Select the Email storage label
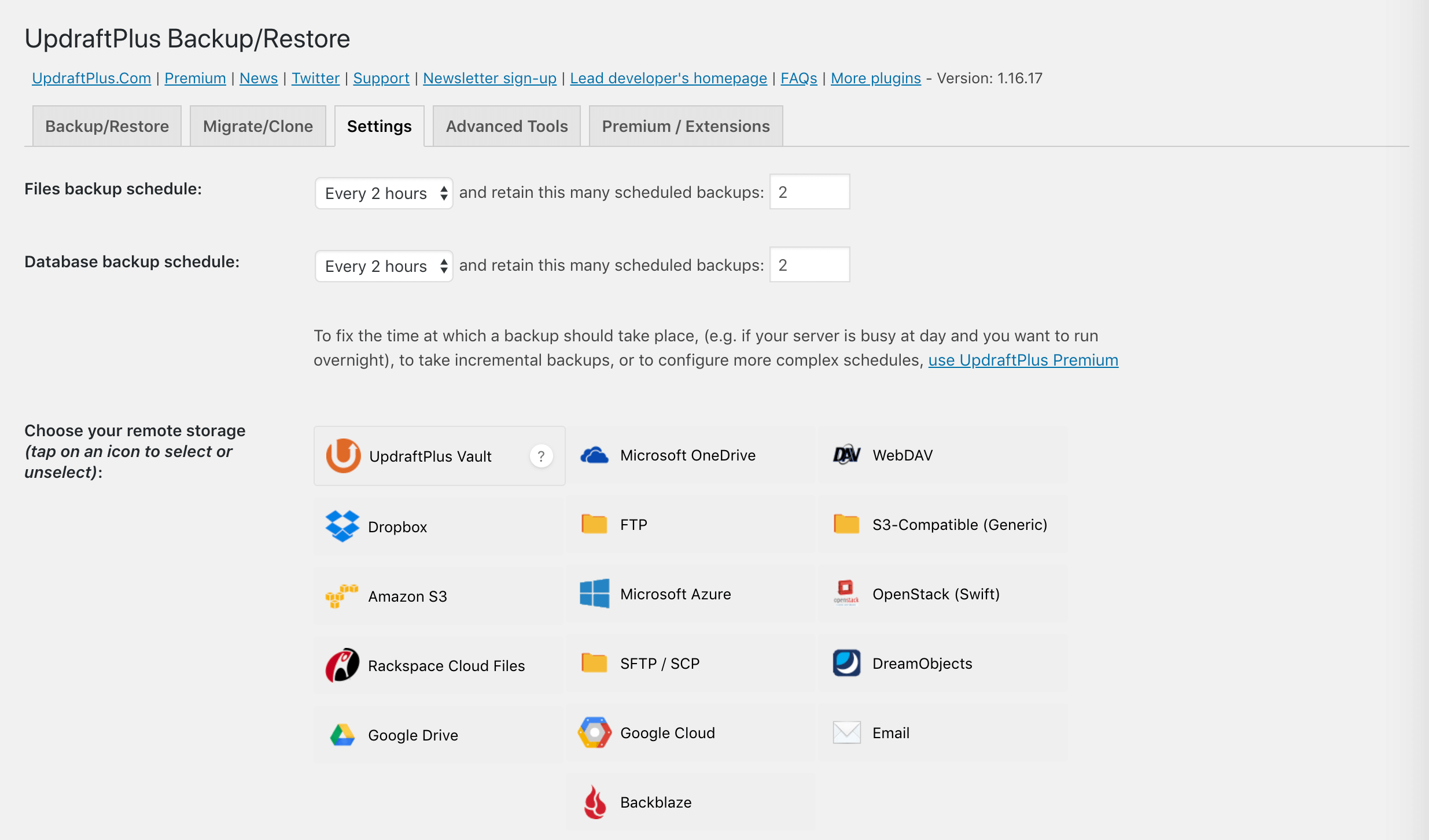This screenshot has width=1429, height=840. point(891,733)
